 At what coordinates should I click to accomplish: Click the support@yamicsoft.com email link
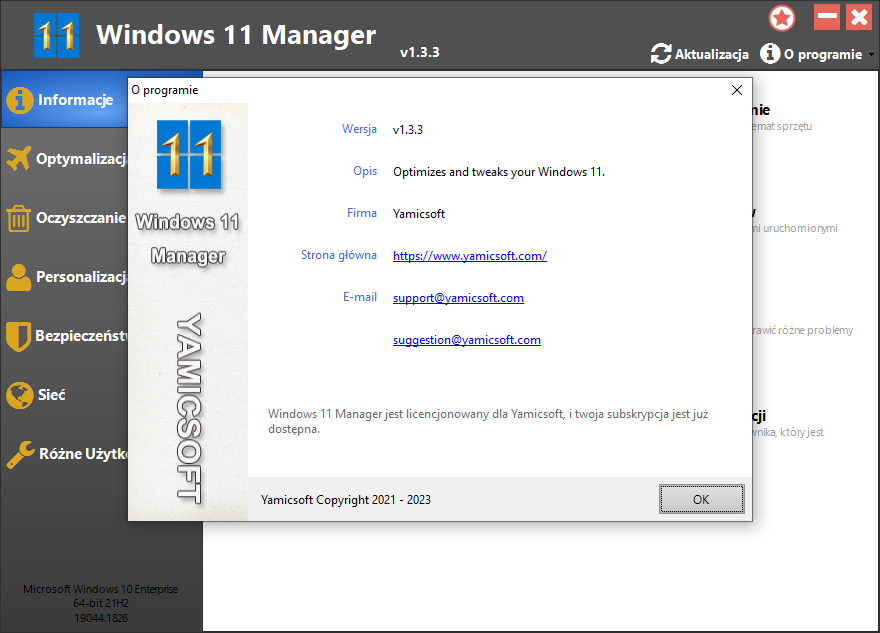pos(458,298)
